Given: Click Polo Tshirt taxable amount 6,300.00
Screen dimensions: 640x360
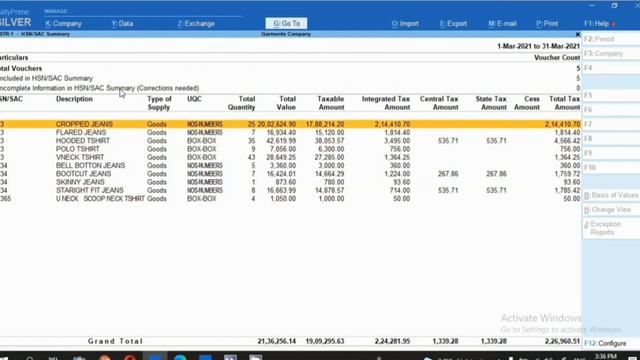Looking at the screenshot, I should pos(331,149).
